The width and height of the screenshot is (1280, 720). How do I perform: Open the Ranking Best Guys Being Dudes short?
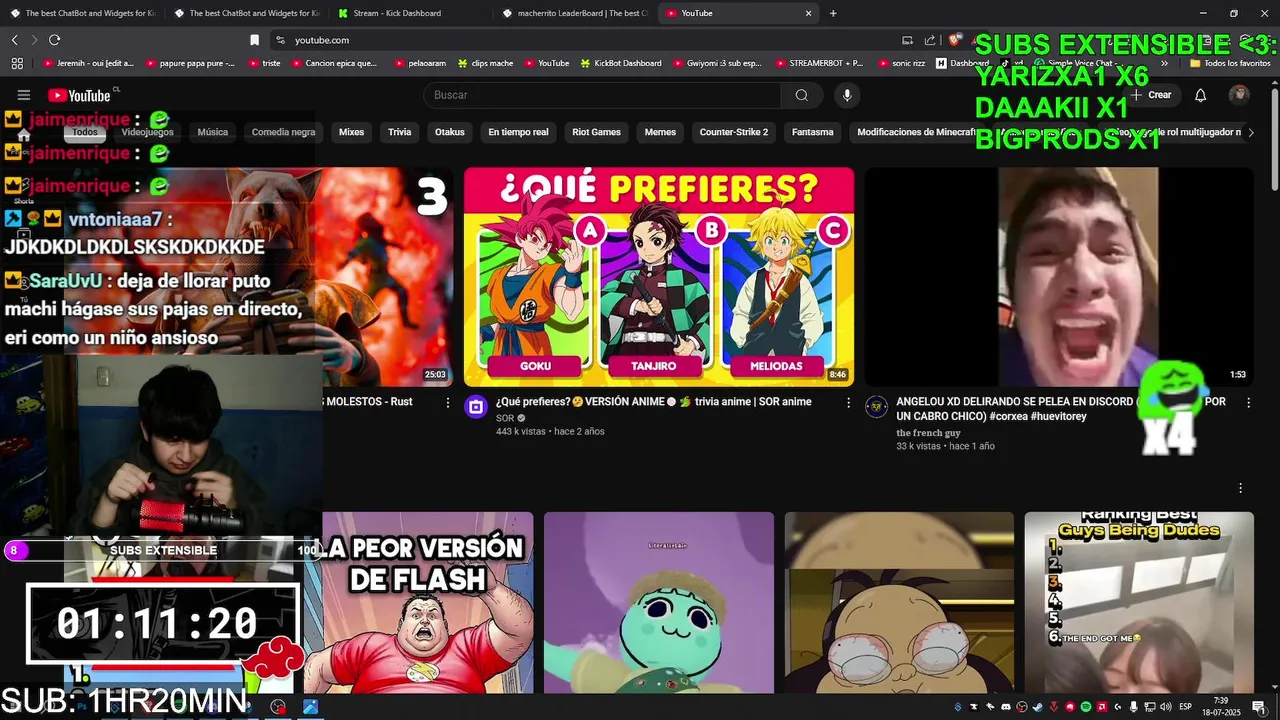pyautogui.click(x=1139, y=602)
